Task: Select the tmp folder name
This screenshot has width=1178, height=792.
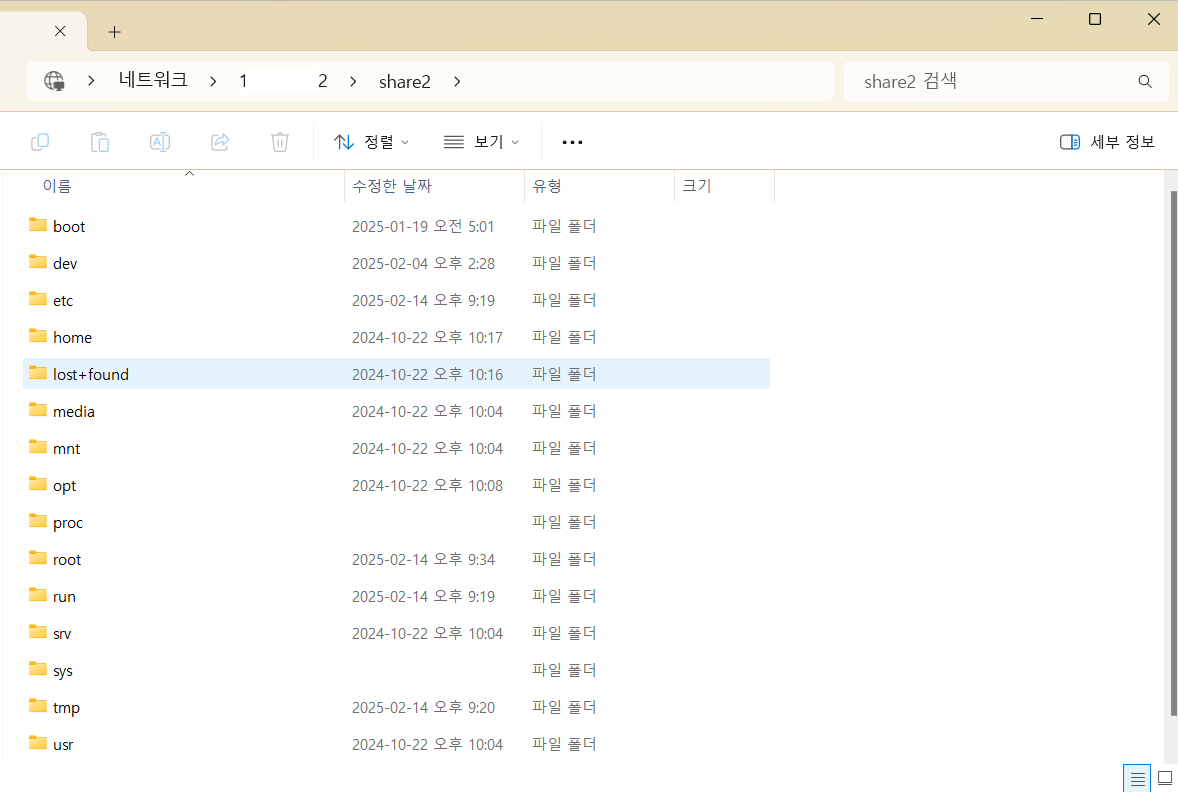Action: coord(66,708)
